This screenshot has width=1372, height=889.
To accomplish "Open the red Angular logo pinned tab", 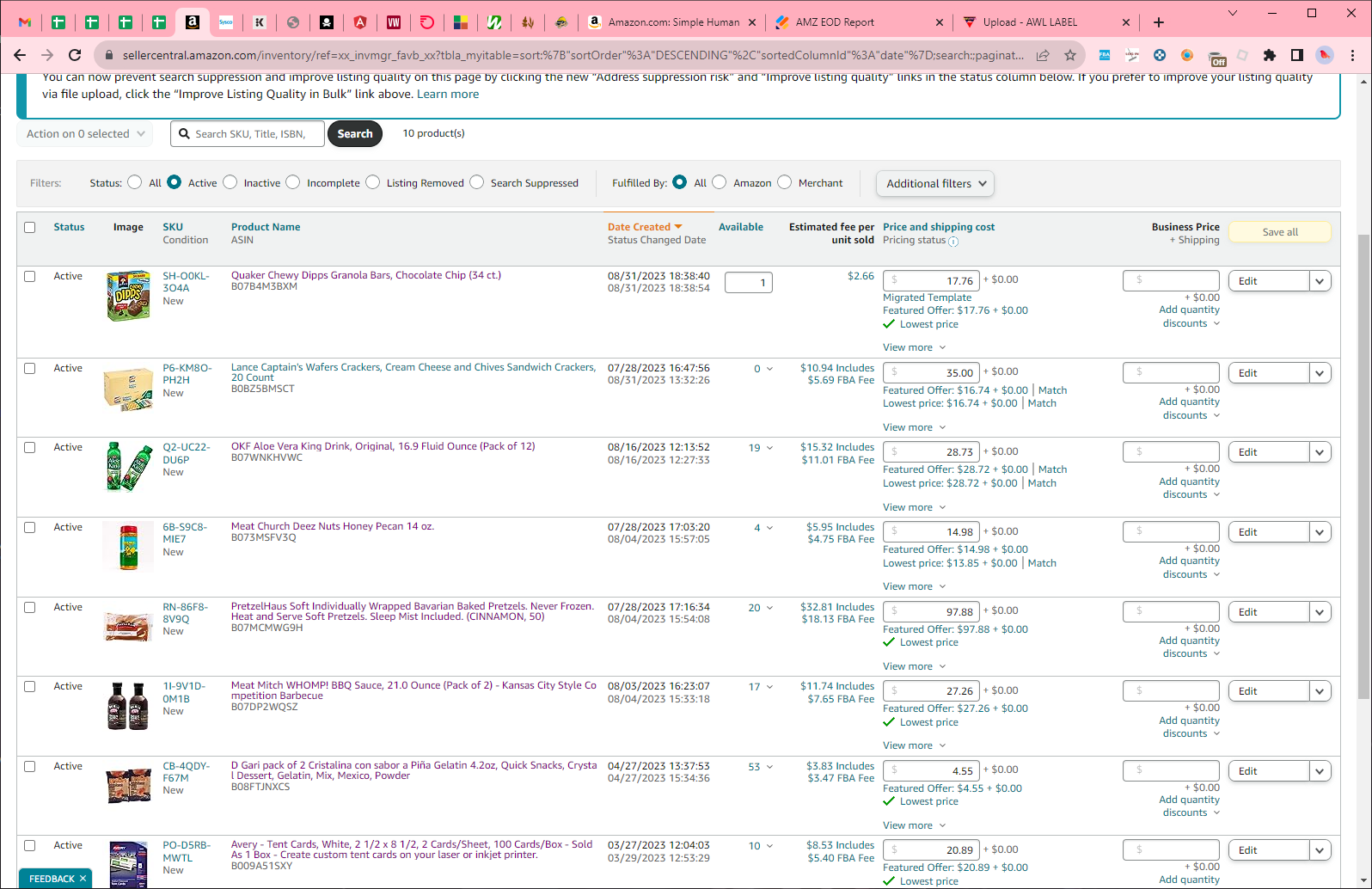I will coord(360,22).
